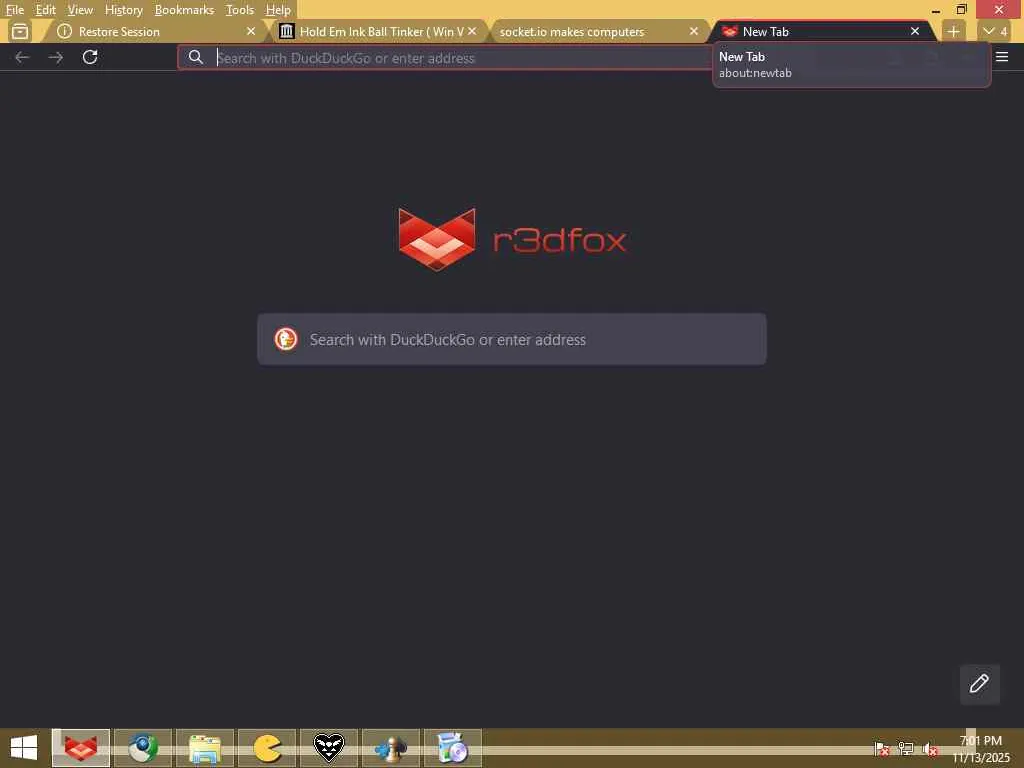Image resolution: width=1024 pixels, height=768 pixels.
Task: Go forward one page
Action: tap(56, 57)
